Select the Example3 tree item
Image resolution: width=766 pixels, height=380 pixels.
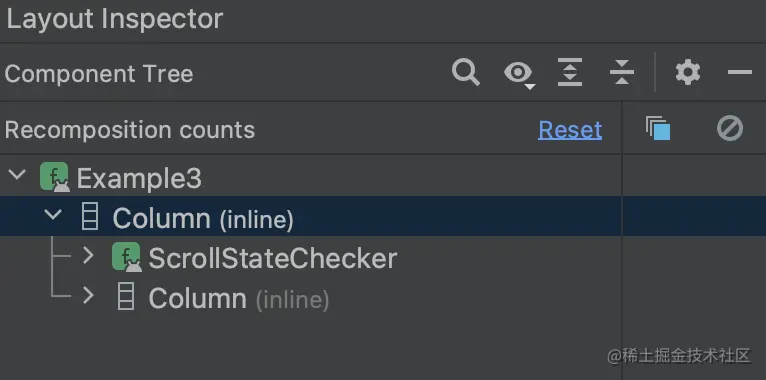click(x=139, y=178)
